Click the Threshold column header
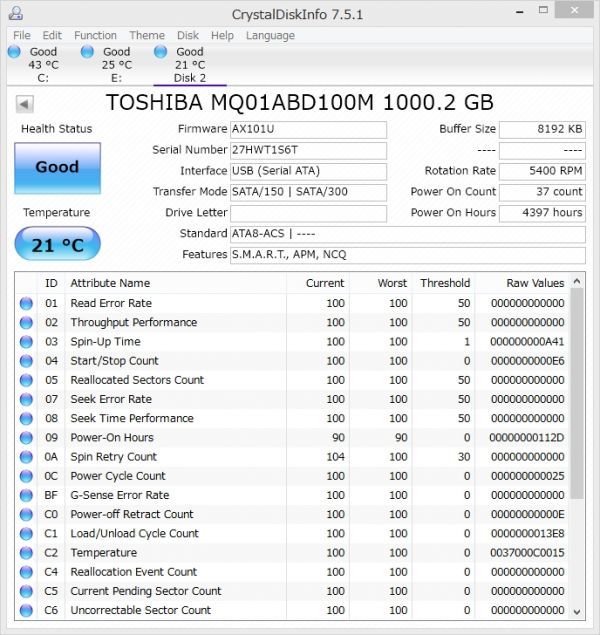 coord(443,283)
